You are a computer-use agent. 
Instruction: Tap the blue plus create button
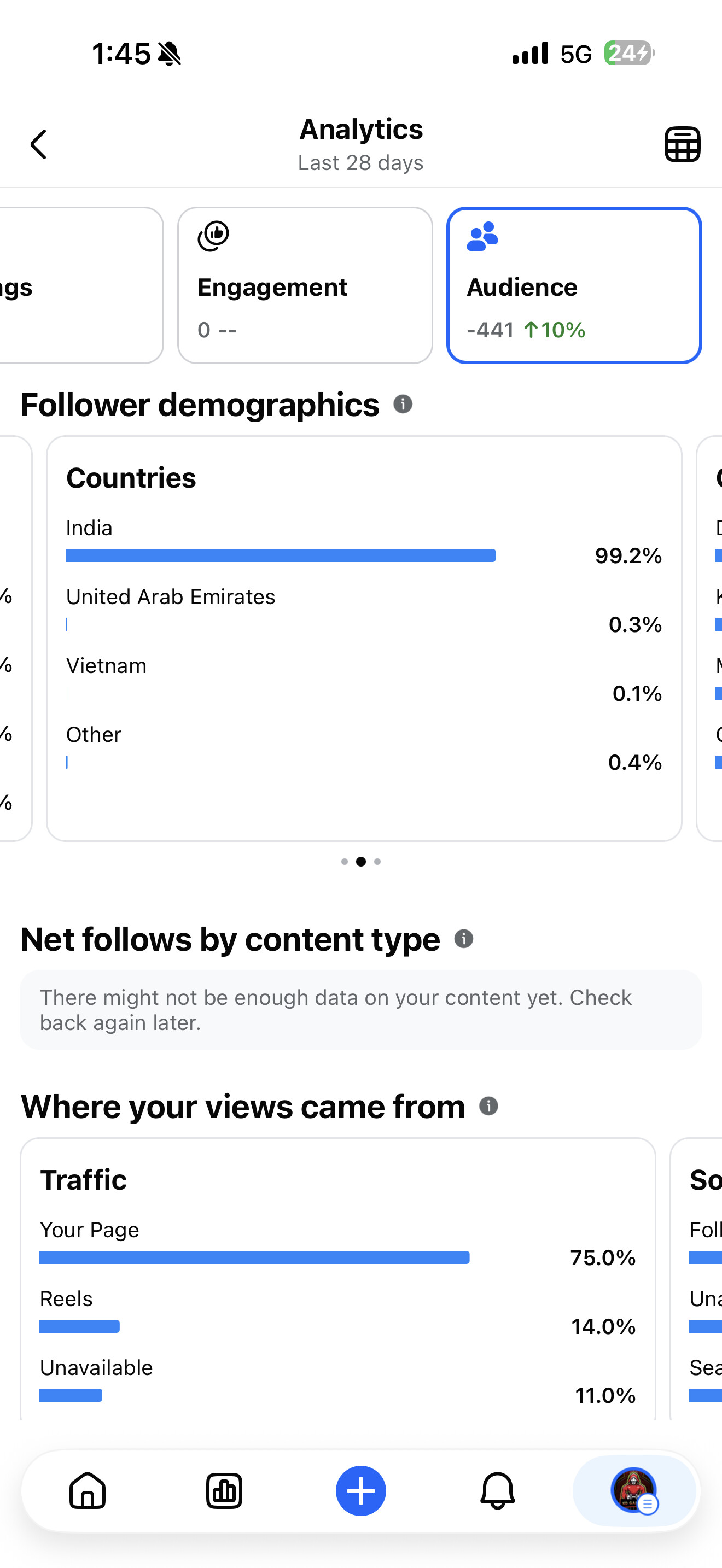click(x=361, y=1490)
